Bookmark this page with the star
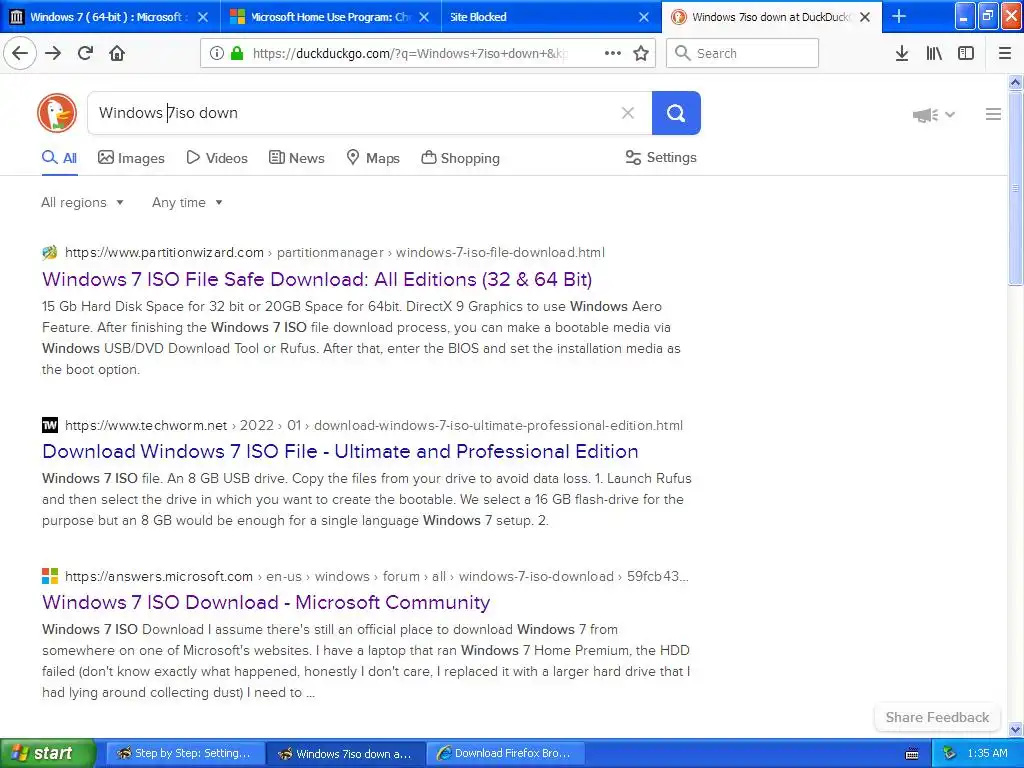1024x768 pixels. tap(641, 53)
